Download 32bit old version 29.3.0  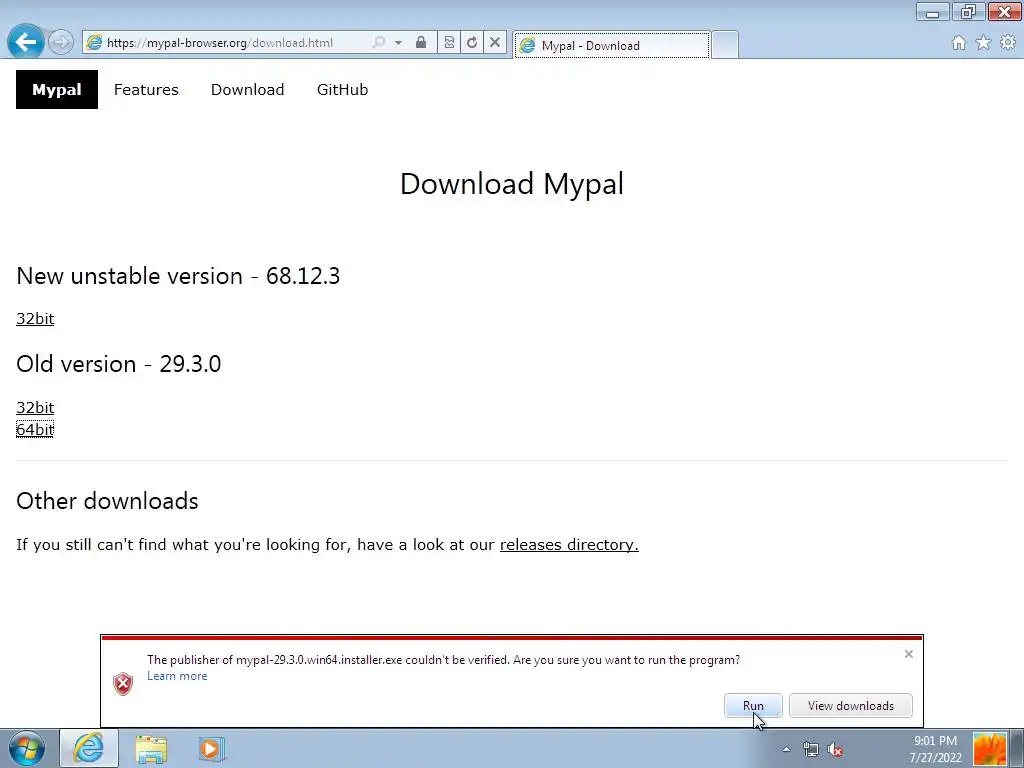35,408
